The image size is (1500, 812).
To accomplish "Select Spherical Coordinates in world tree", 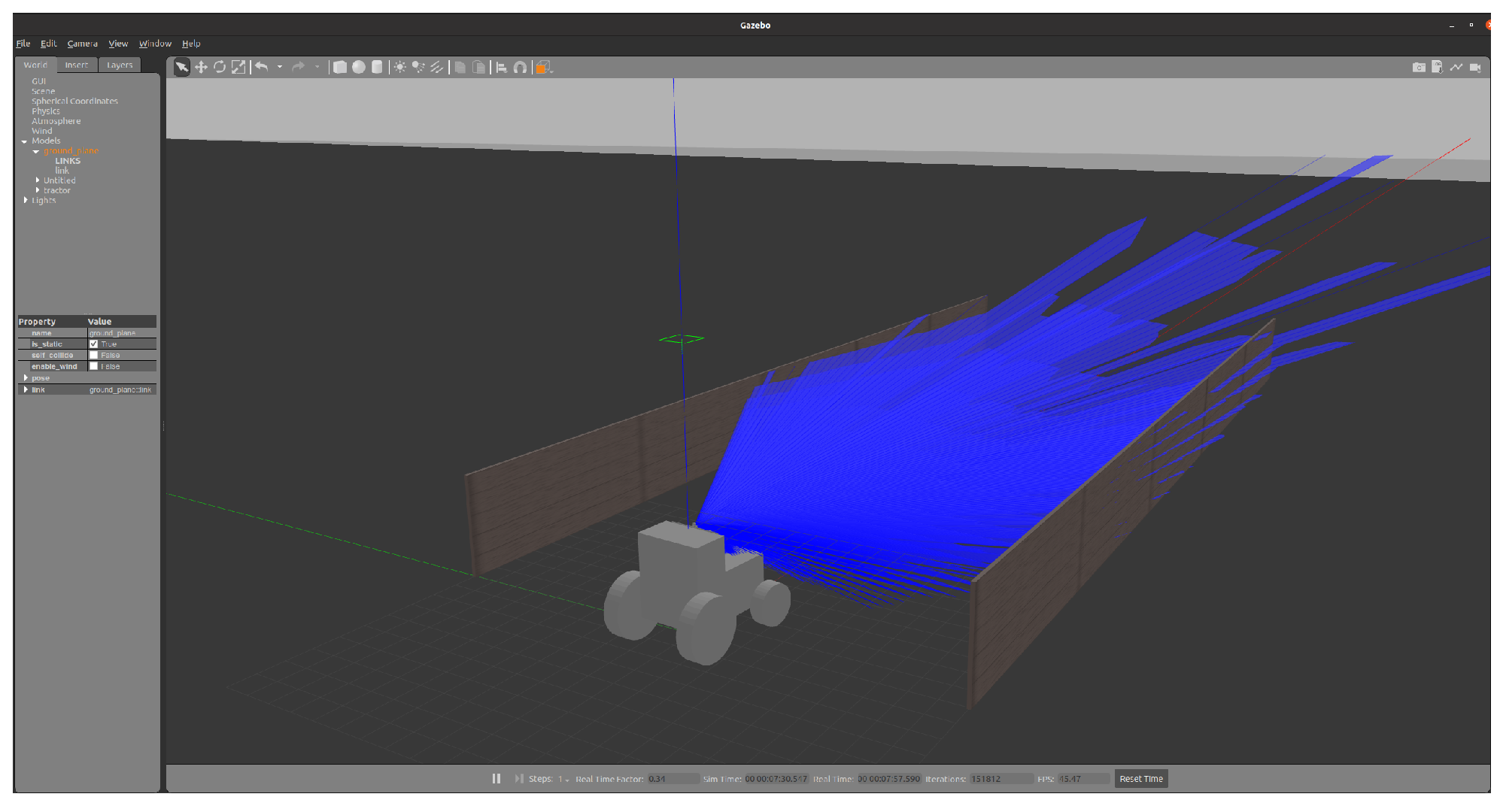I will click(x=74, y=101).
